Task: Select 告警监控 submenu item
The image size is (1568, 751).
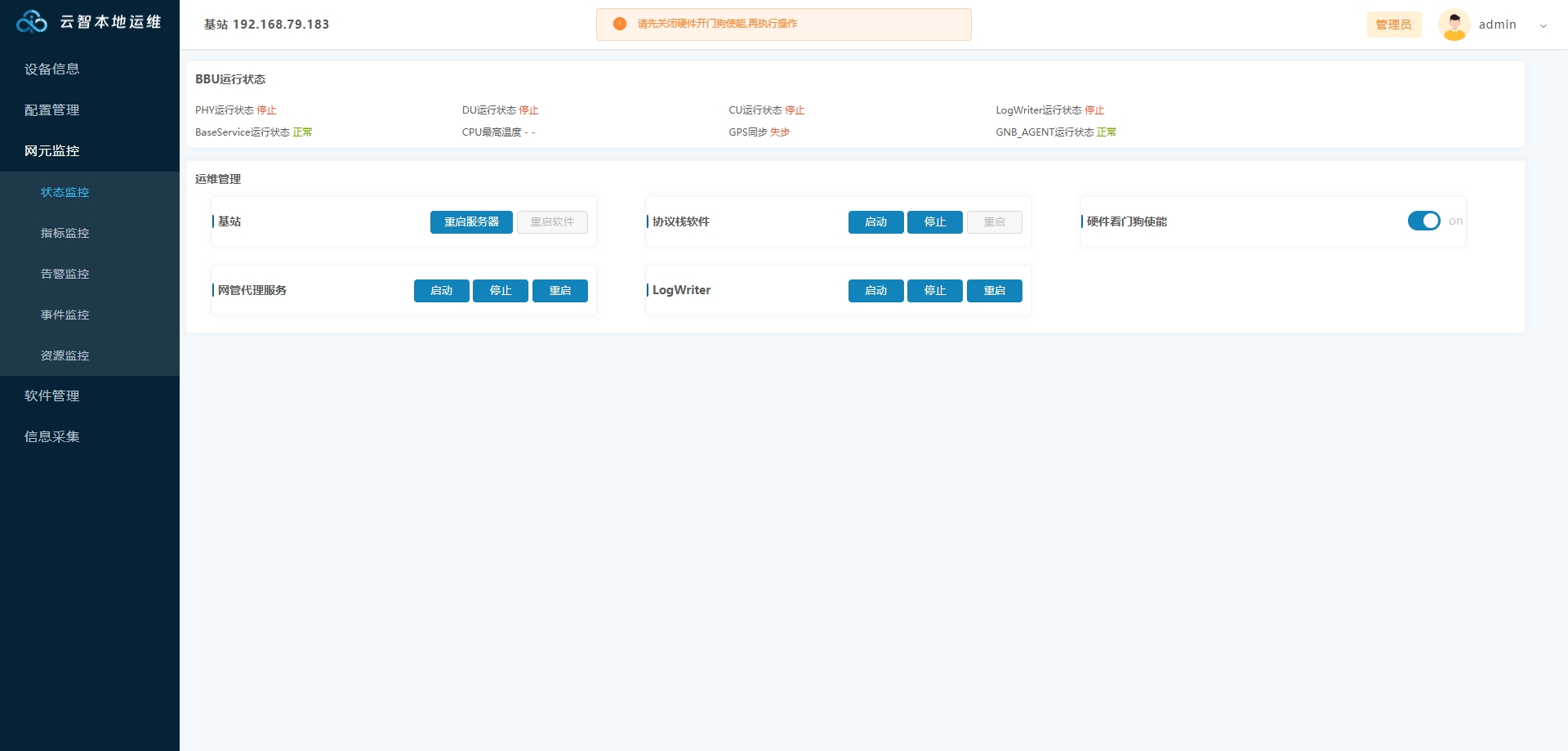Action: pos(65,274)
